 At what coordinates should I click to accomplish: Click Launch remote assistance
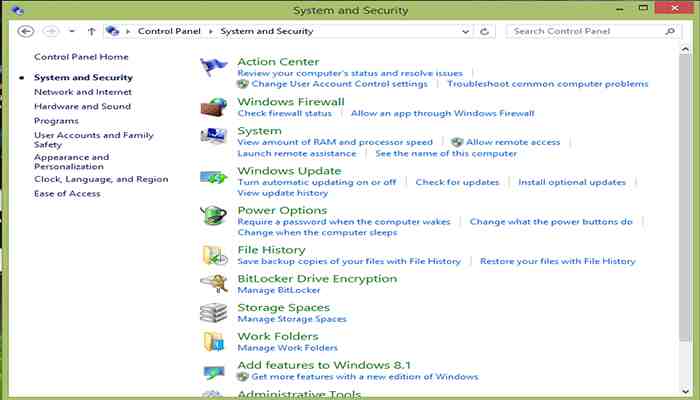click(297, 154)
